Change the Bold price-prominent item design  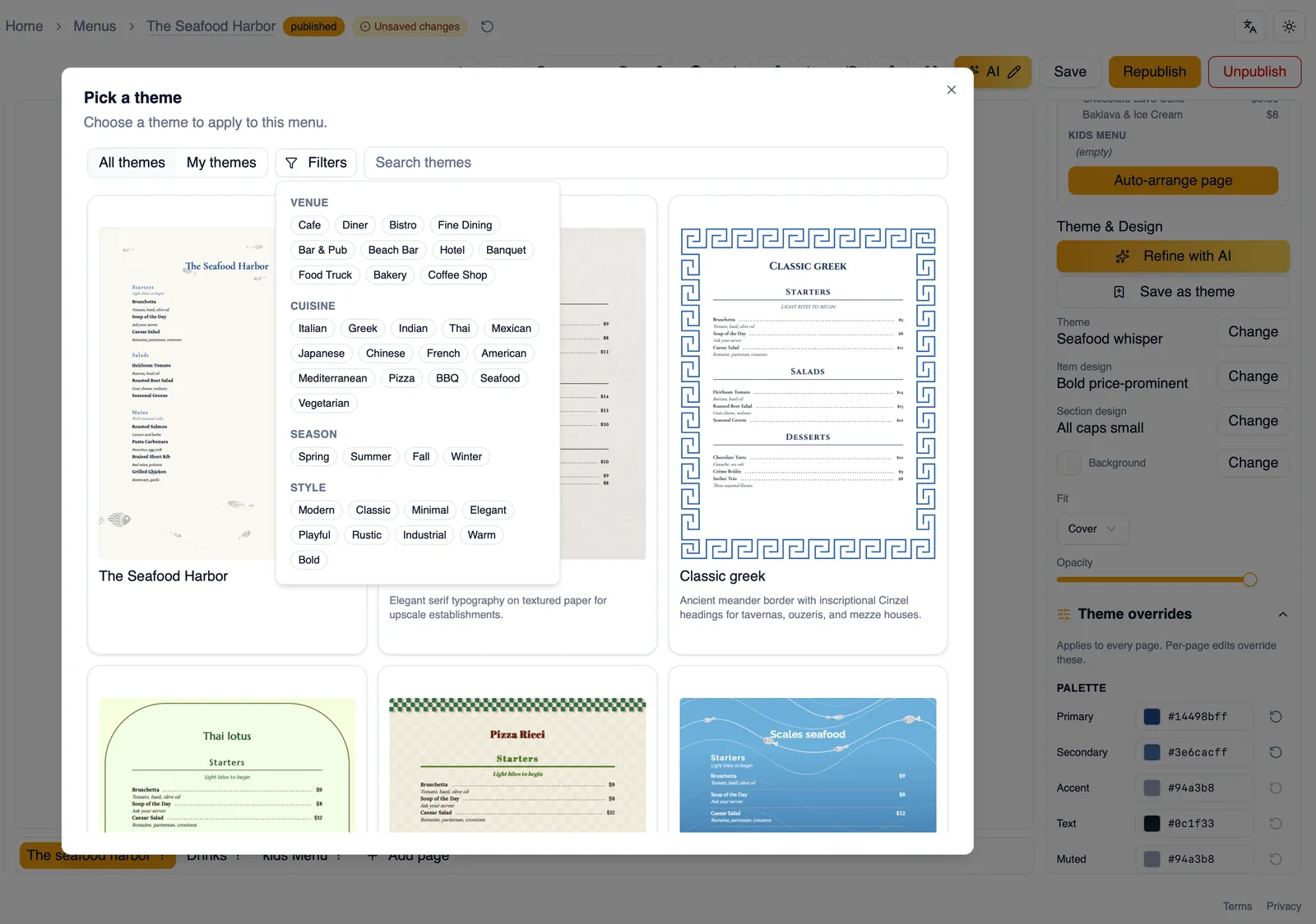(x=1253, y=377)
